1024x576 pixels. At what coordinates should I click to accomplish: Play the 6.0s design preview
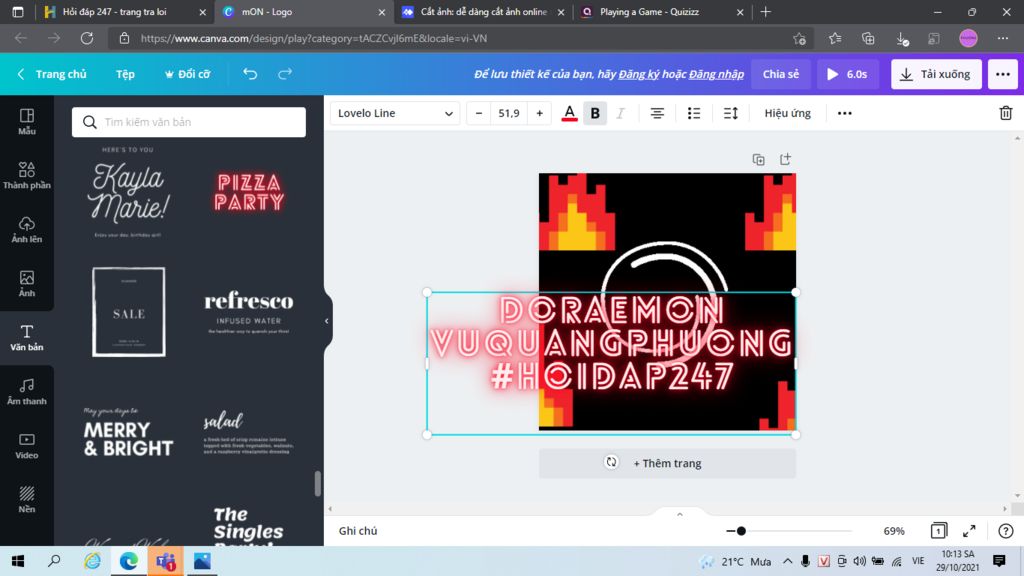pos(848,74)
